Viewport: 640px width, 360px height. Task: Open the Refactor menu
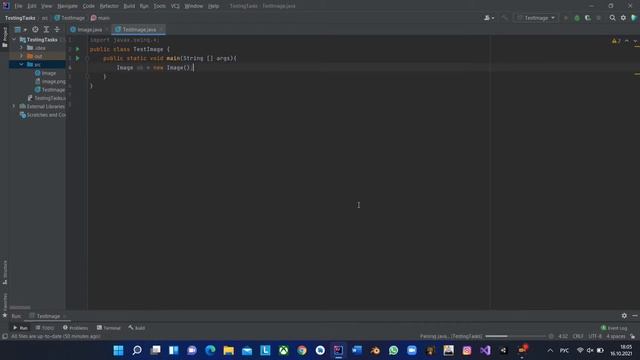point(109,6)
